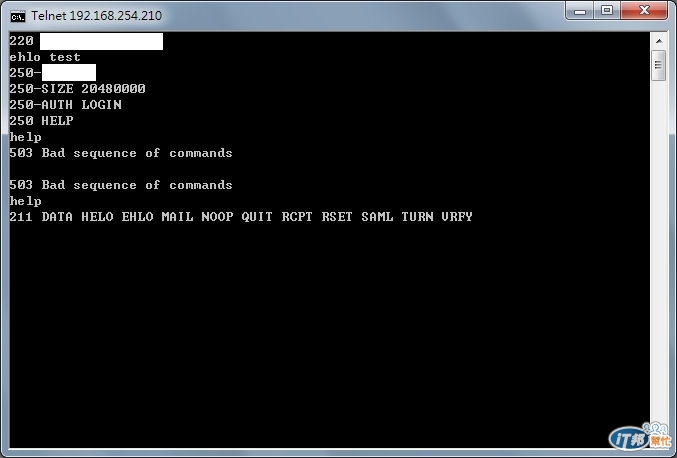This screenshot has width=677, height=458.
Task: Click the first '503 Bad sequence' line
Action: [x=121, y=153]
